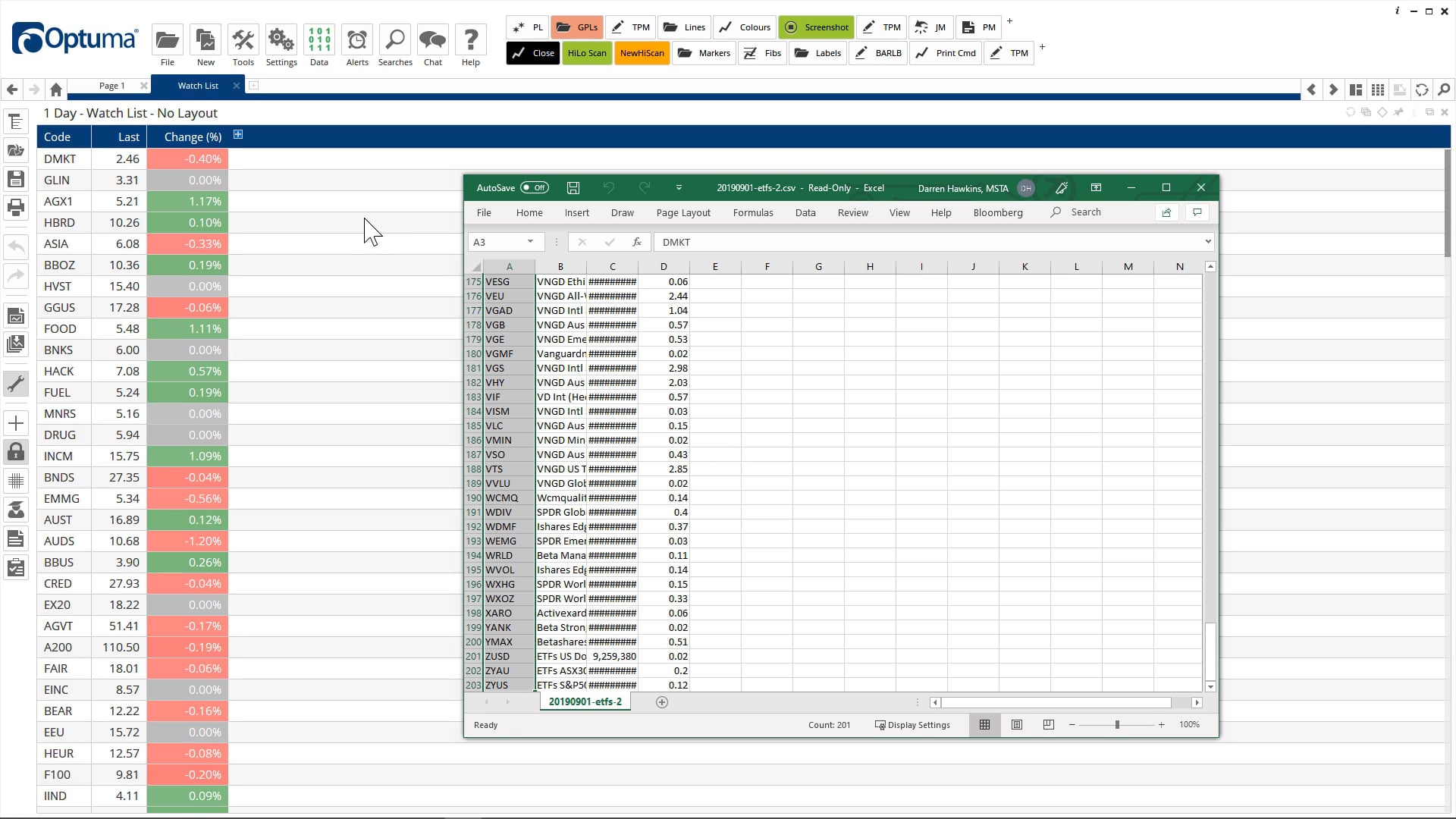Click the grid hash icon in left sidebar
The height and width of the screenshot is (819, 1456).
click(16, 481)
